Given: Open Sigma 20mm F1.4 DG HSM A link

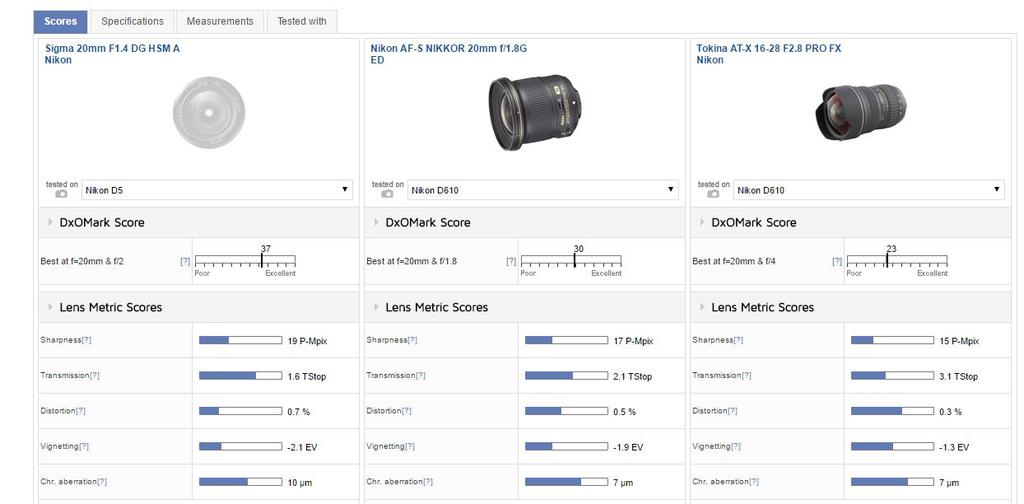Looking at the screenshot, I should [112, 48].
